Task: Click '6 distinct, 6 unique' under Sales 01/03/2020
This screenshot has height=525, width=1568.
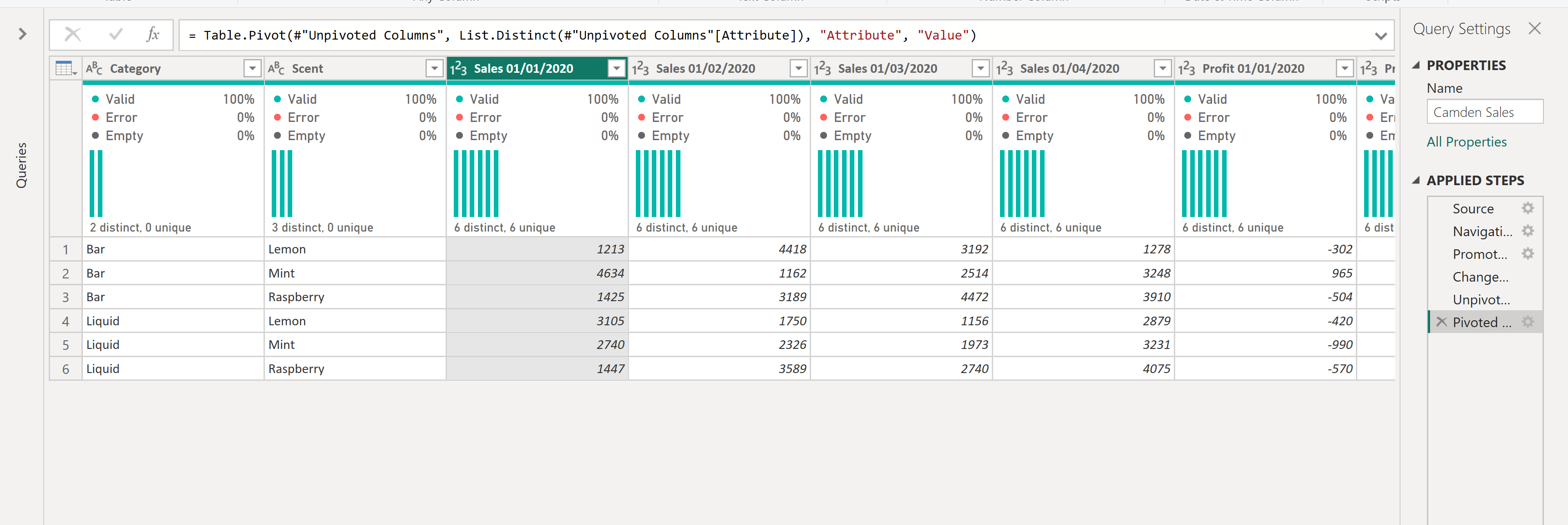Action: 868,227
